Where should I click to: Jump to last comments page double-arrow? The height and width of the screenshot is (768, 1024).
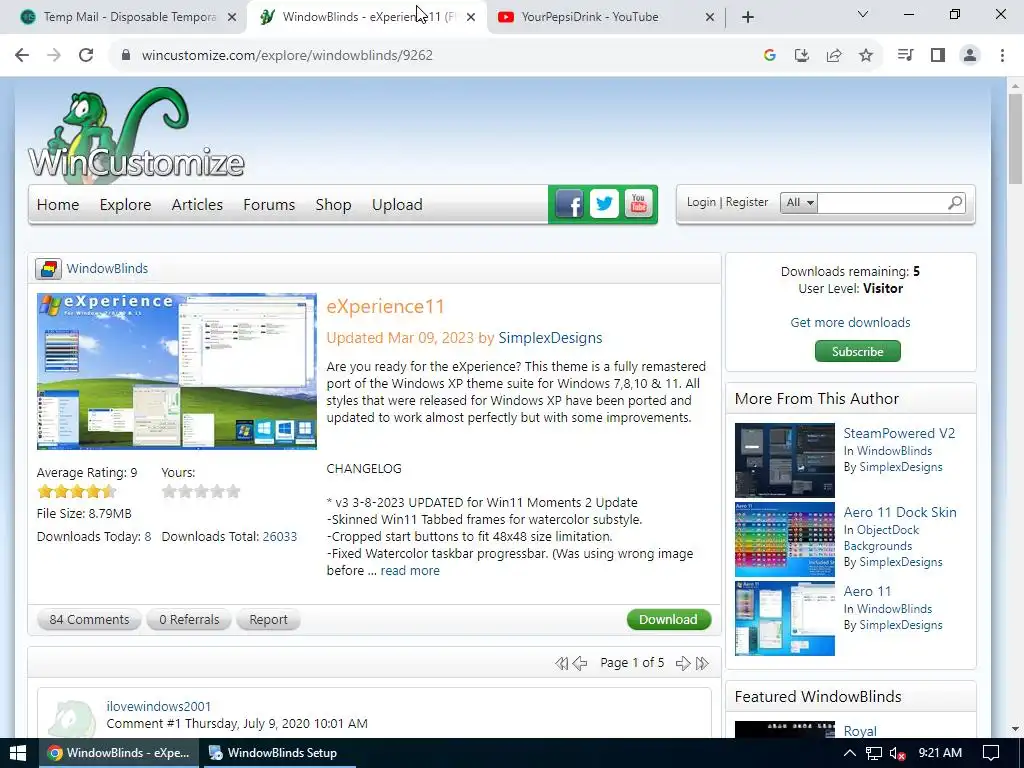[x=703, y=664]
